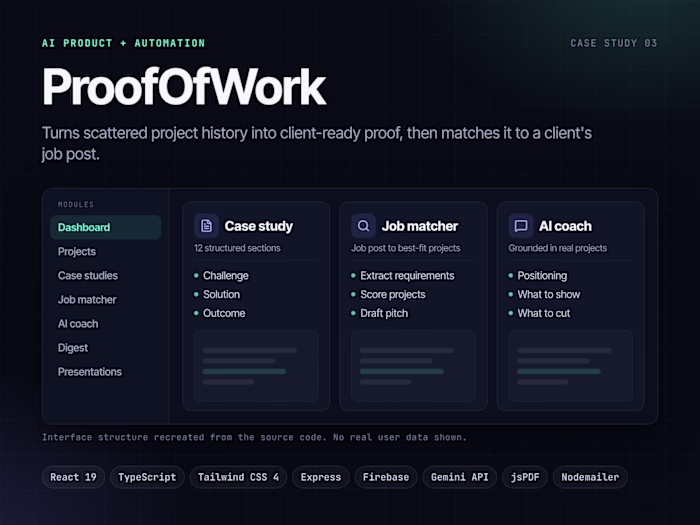This screenshot has height=525, width=700.
Task: Click the Job post to best-fit projects subtitle
Action: click(x=405, y=248)
